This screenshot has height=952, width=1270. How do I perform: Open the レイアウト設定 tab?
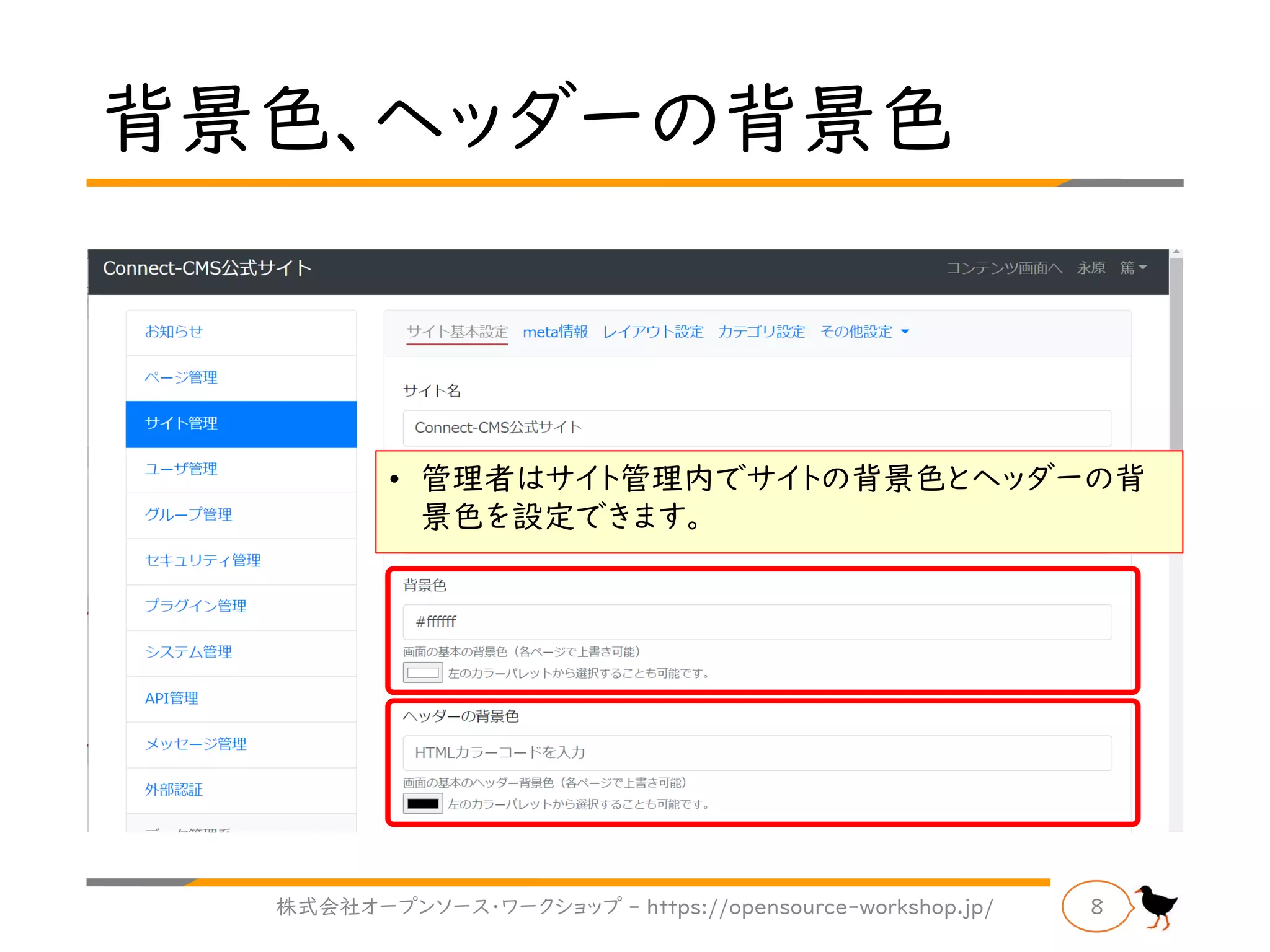tap(653, 332)
